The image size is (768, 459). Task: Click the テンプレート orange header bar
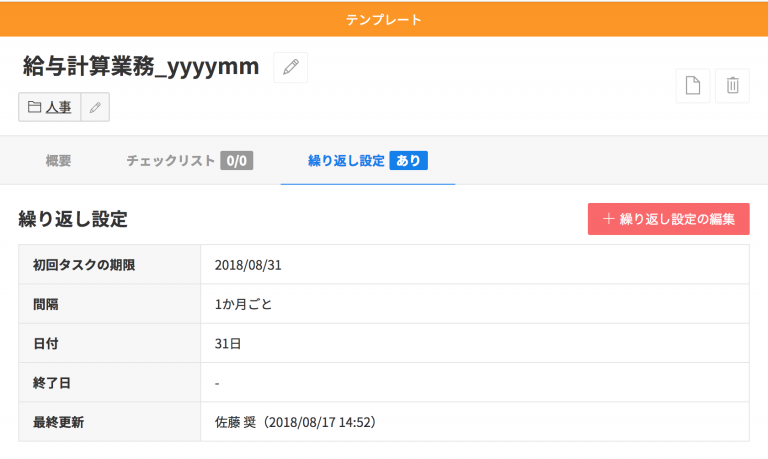(384, 19)
